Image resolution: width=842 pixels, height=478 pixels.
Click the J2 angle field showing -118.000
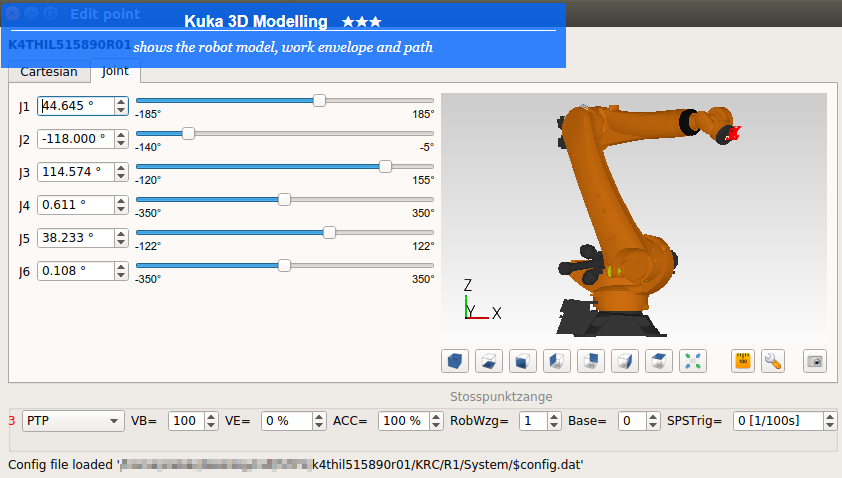pos(76,139)
